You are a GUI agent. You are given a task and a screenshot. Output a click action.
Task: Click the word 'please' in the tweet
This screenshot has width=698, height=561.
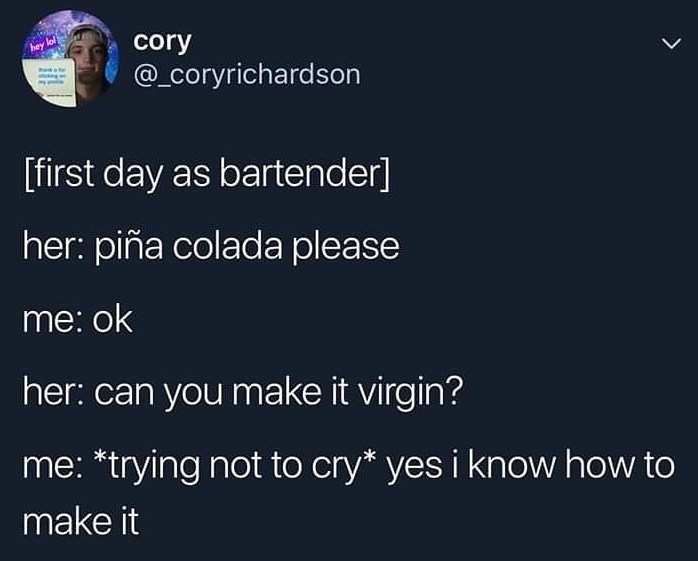tap(346, 246)
